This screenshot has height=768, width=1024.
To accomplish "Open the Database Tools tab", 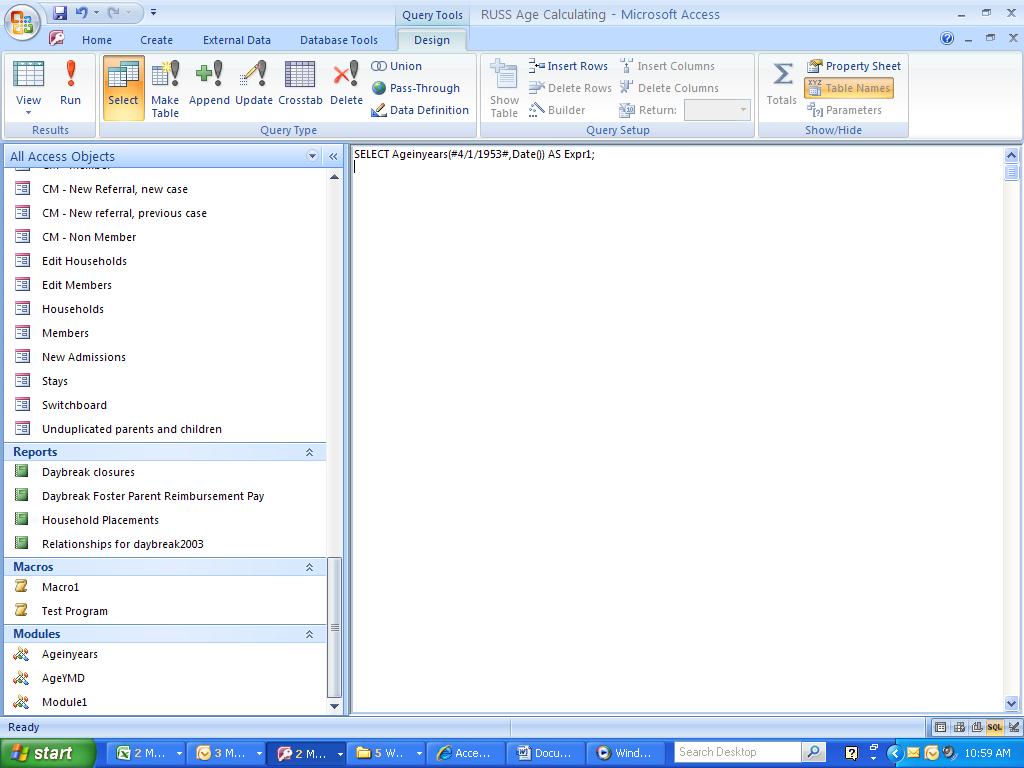I will point(338,40).
